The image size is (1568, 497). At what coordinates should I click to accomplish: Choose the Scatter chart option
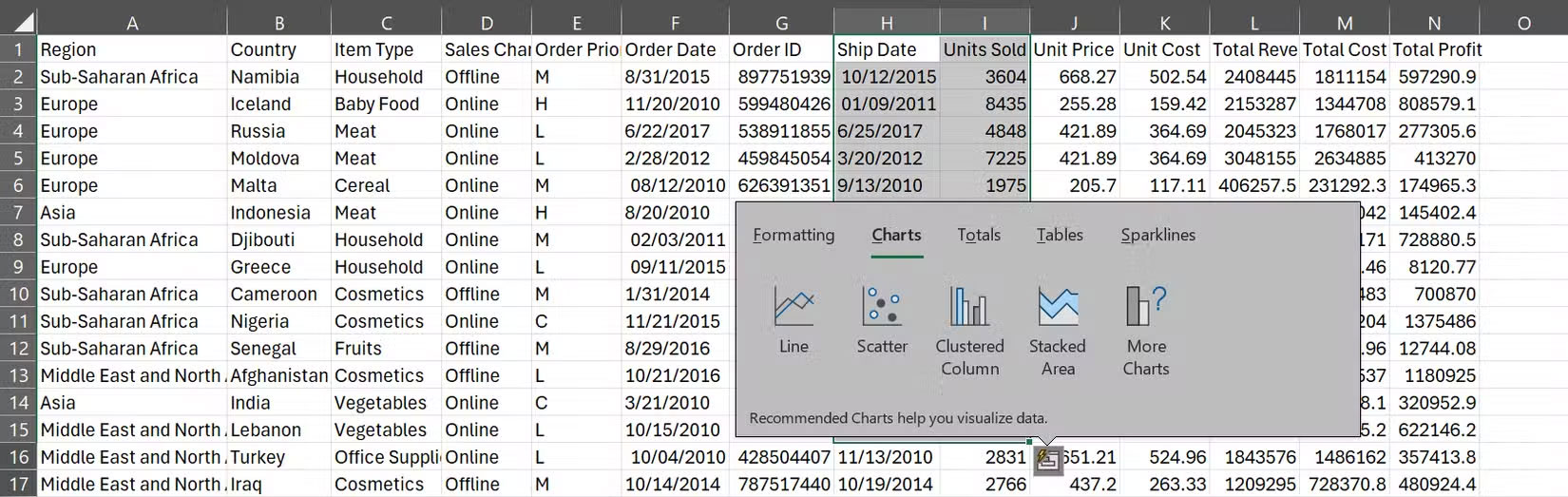pyautogui.click(x=882, y=320)
